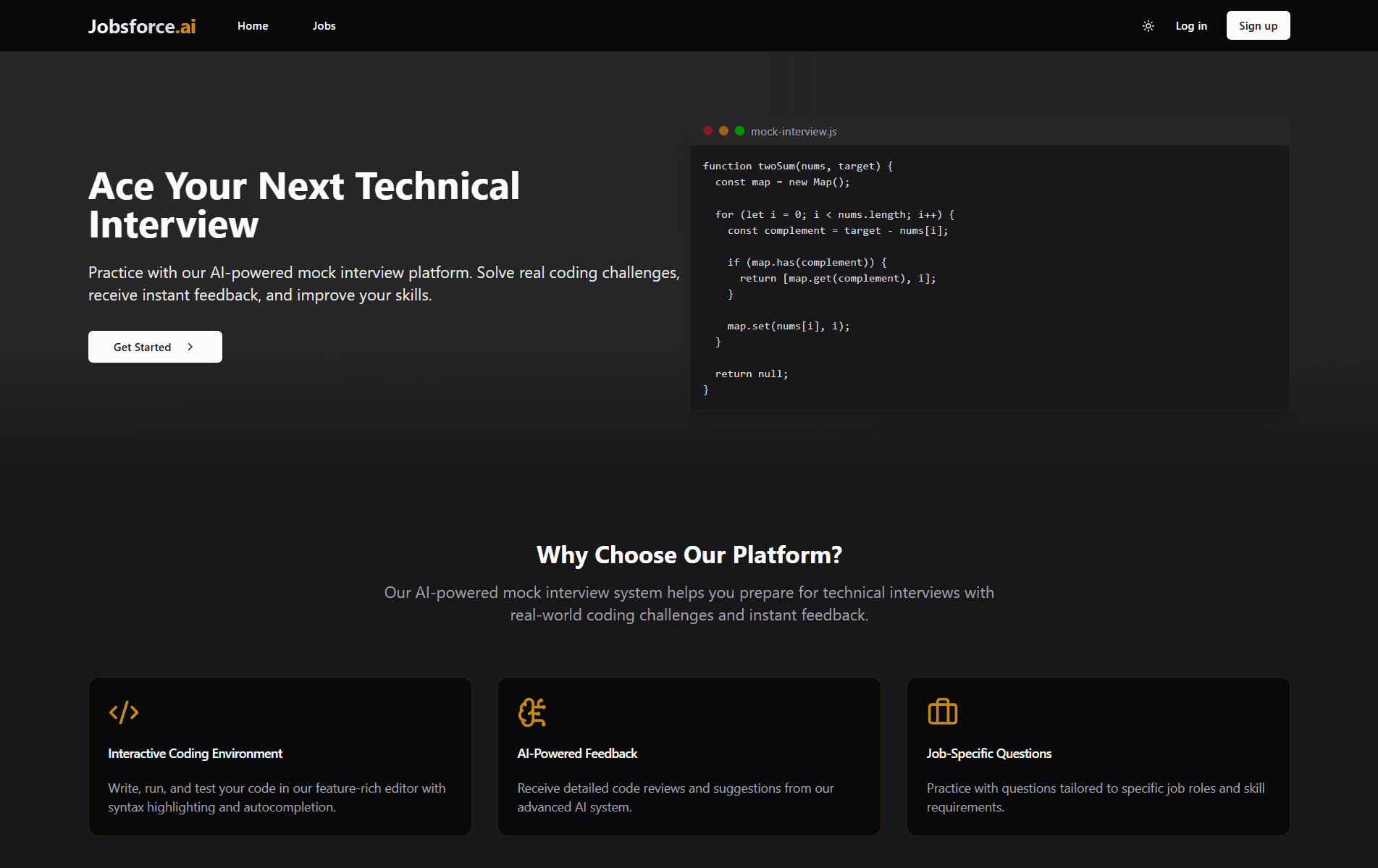Click the Log in link
Viewport: 1378px width, 868px height.
pyautogui.click(x=1191, y=26)
